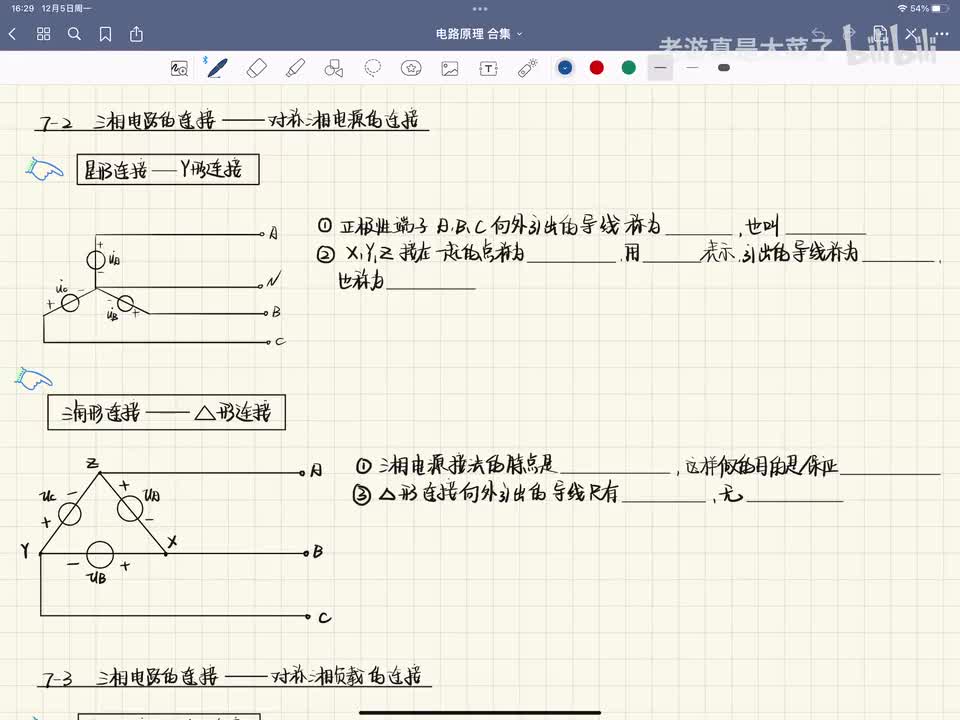Select the thin stroke thickness
Image resolution: width=960 pixels, height=720 pixels.
[x=692, y=67]
